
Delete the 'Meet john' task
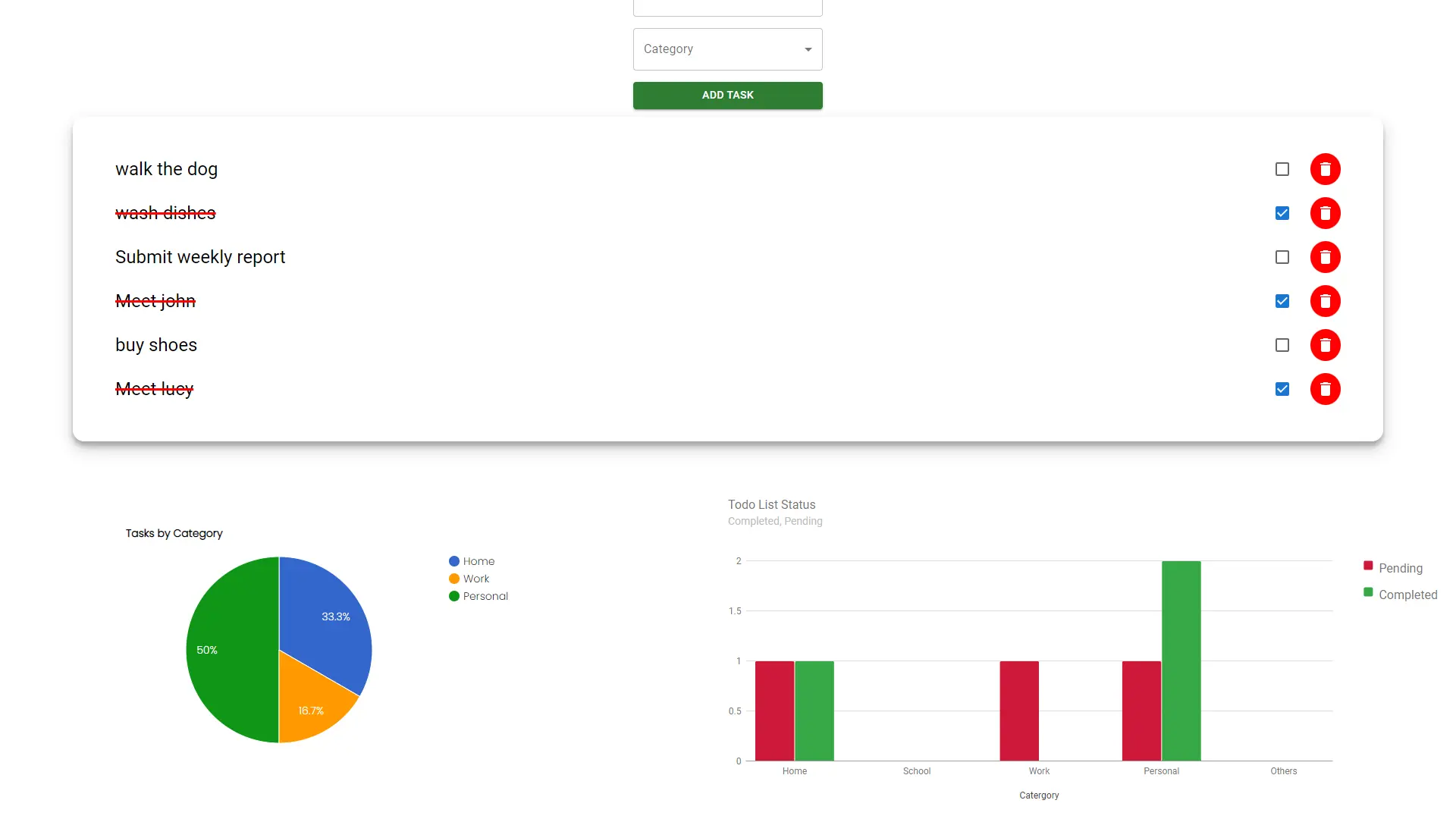[x=1325, y=301]
